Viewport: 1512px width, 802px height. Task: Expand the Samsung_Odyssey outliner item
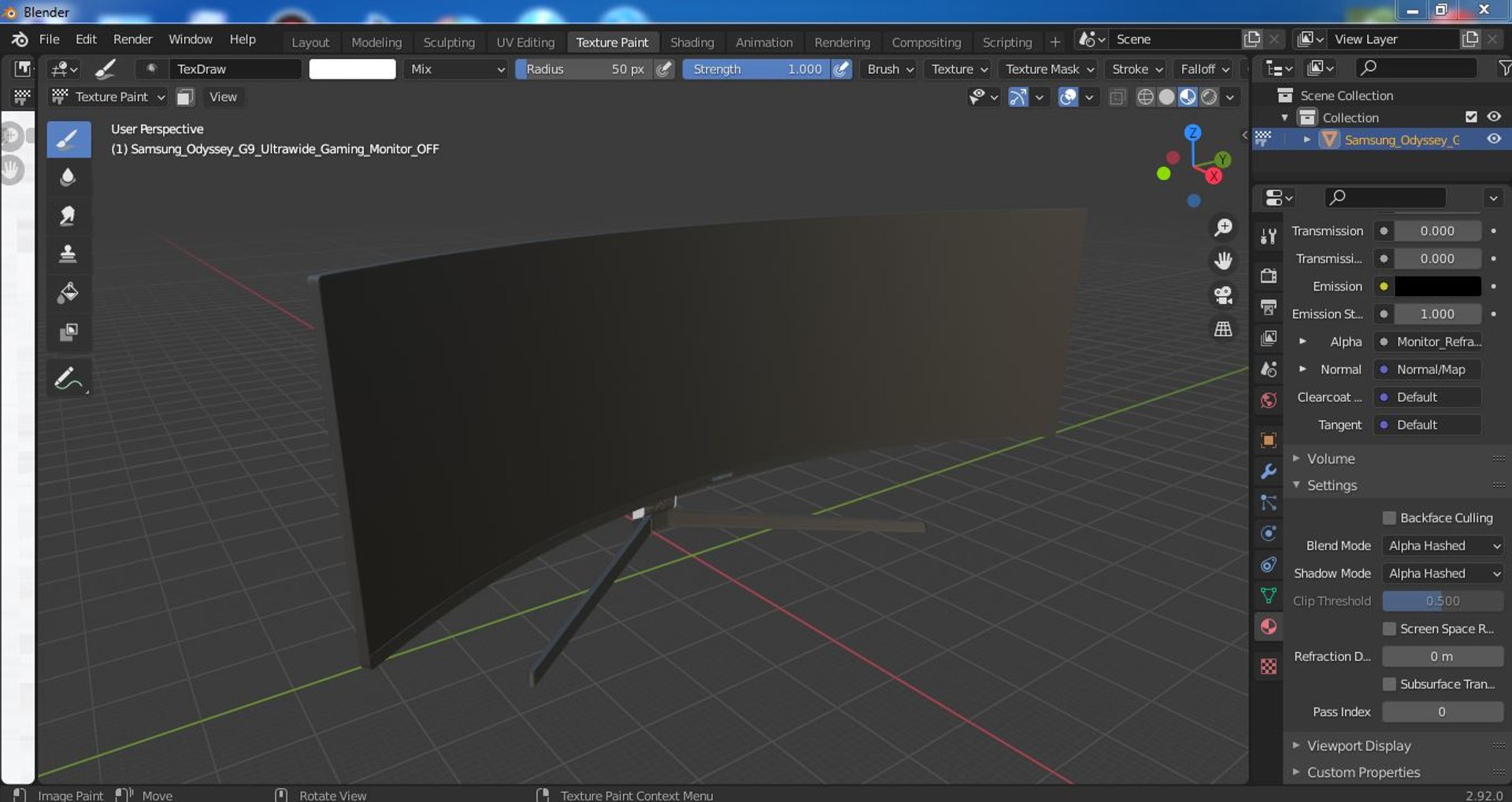pyautogui.click(x=1307, y=139)
